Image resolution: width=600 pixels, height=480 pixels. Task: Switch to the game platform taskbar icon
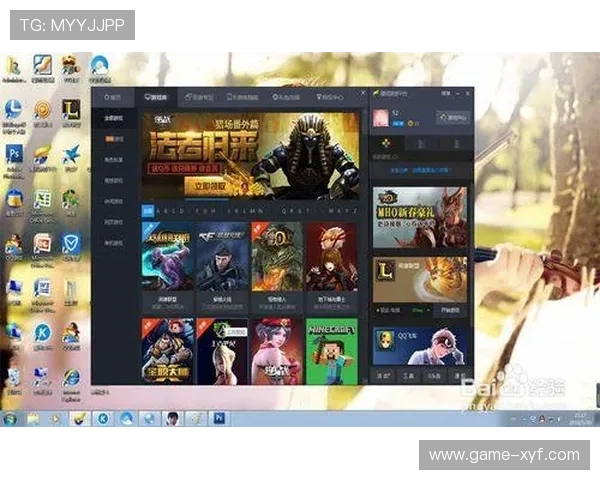(x=80, y=419)
